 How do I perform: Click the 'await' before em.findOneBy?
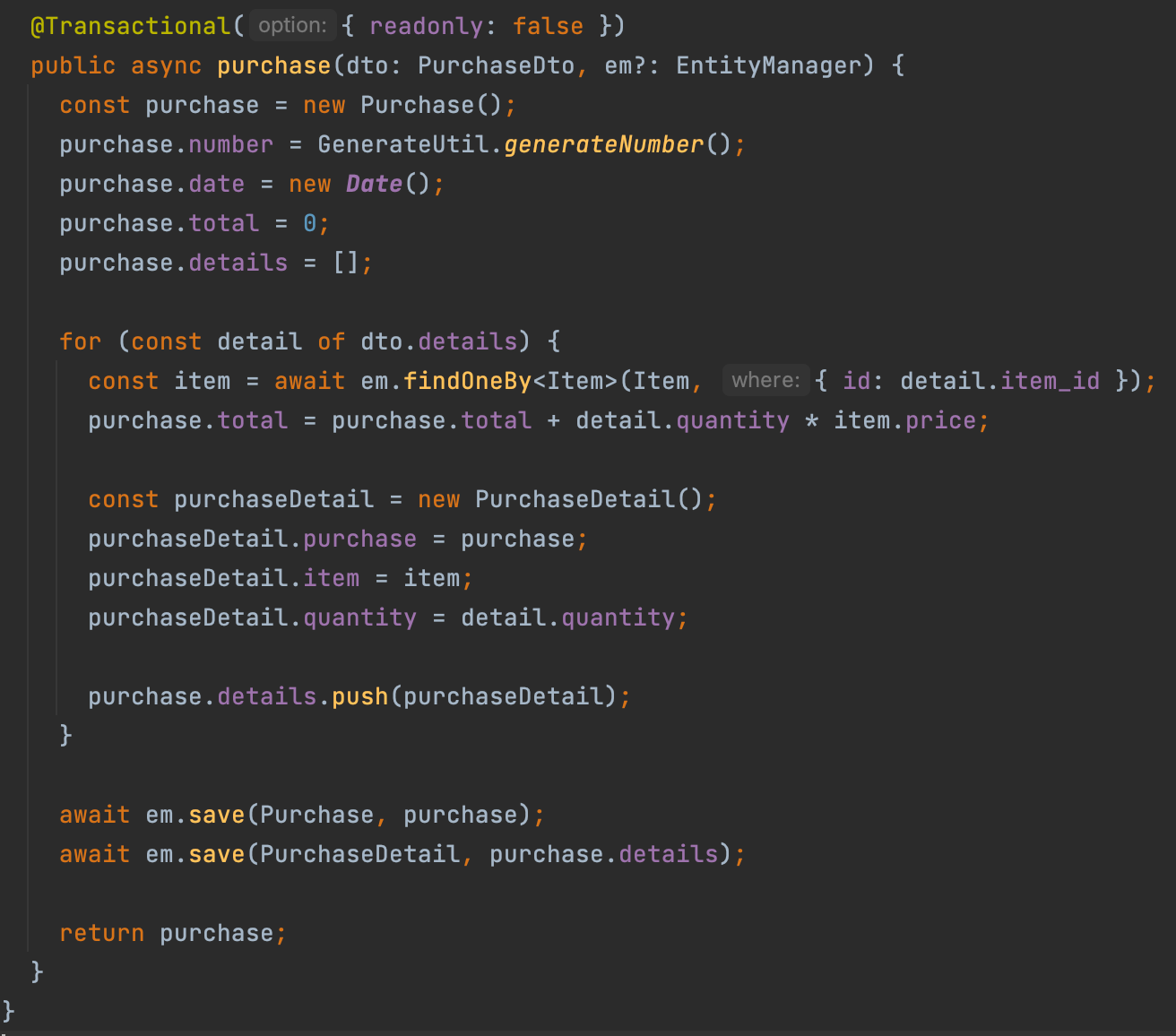pos(310,381)
